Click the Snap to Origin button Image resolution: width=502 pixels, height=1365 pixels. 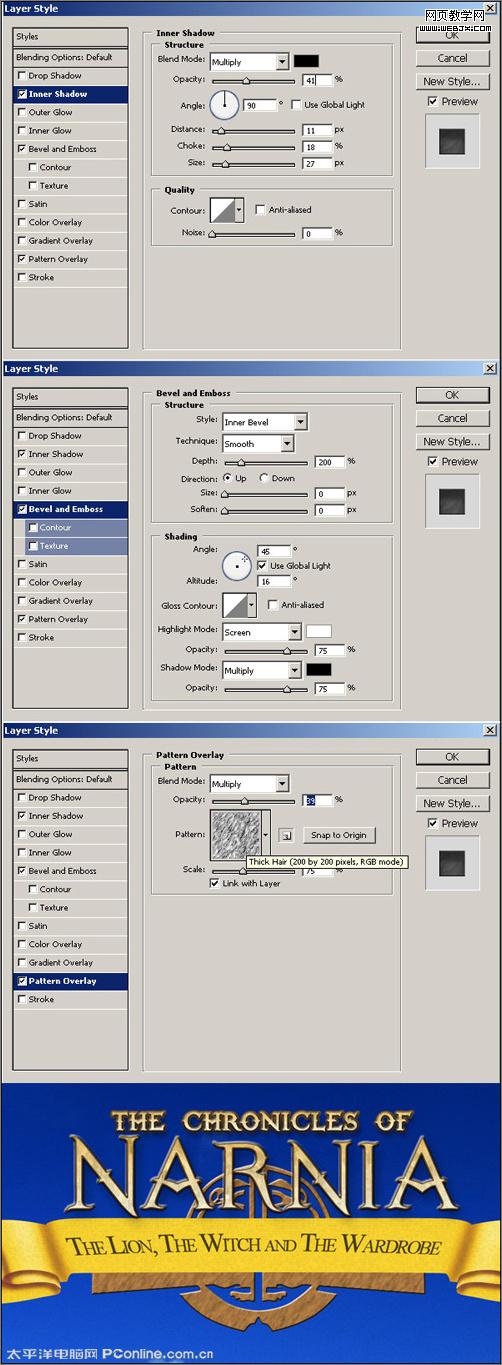pos(339,835)
